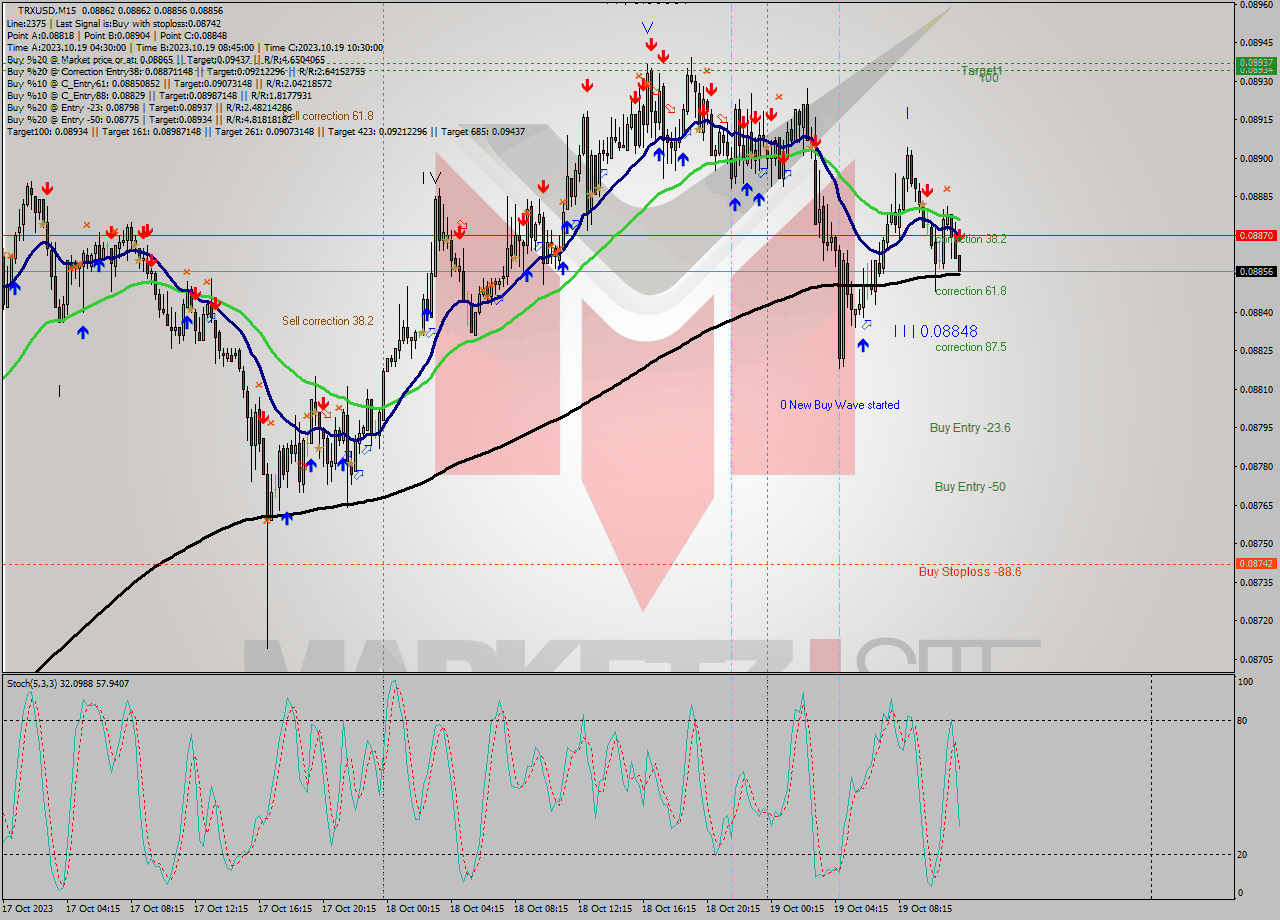
Task: Click the green 'correction 61.8' label
Action: click(970, 291)
